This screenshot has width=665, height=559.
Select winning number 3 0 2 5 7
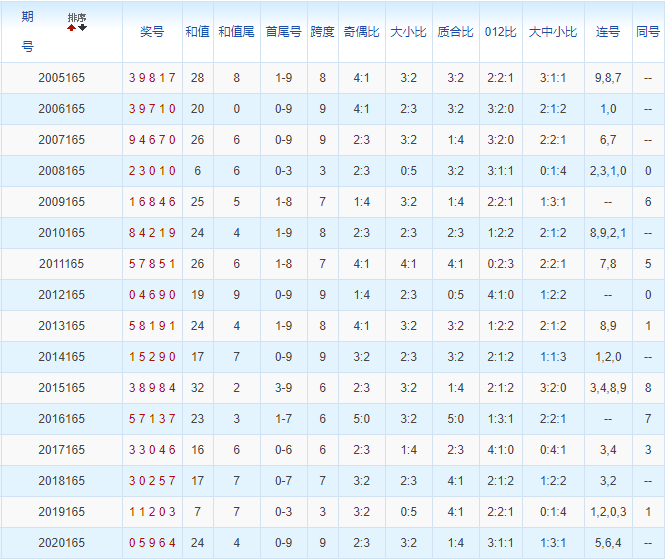point(152,480)
